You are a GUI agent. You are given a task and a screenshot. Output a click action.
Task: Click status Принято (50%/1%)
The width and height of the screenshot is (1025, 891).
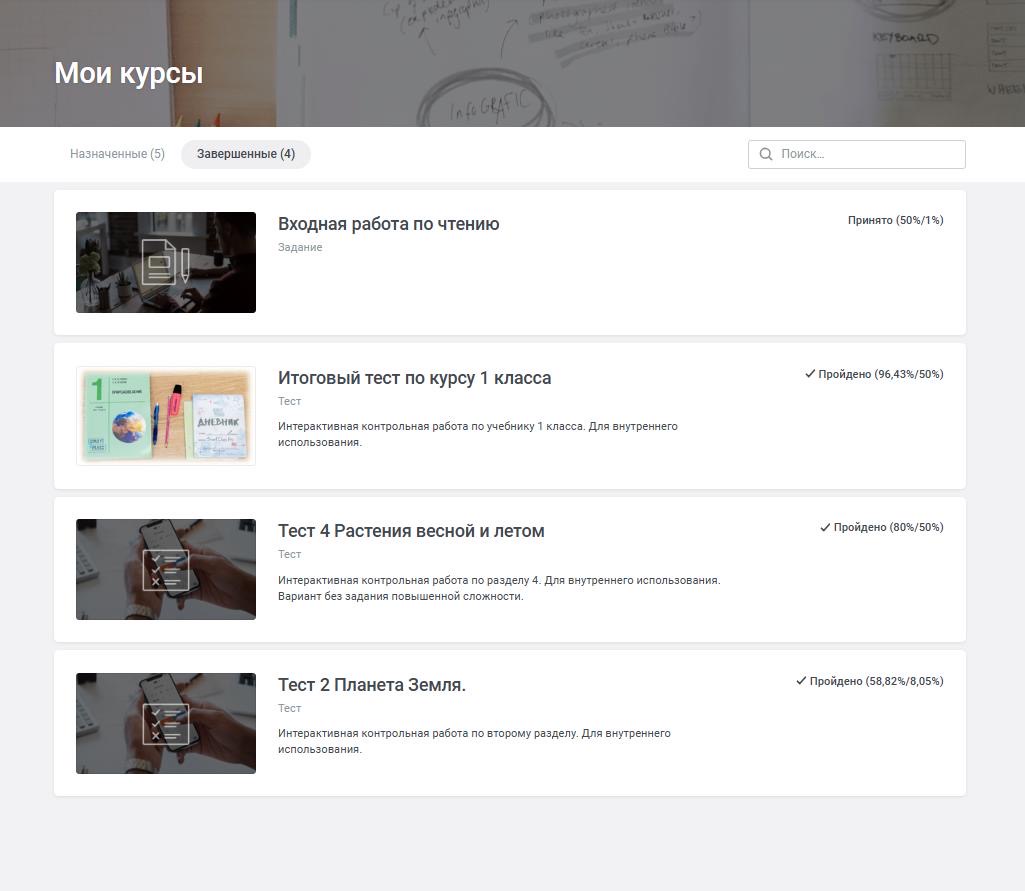coord(896,220)
